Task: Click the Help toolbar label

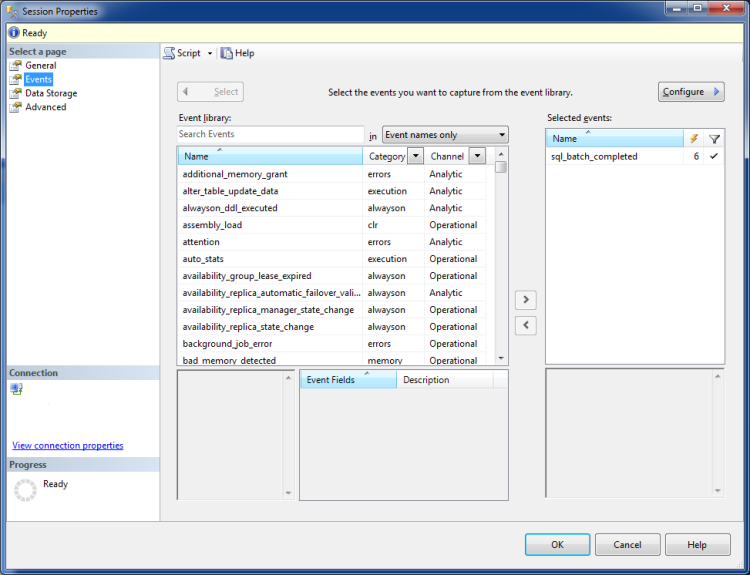Action: point(244,53)
